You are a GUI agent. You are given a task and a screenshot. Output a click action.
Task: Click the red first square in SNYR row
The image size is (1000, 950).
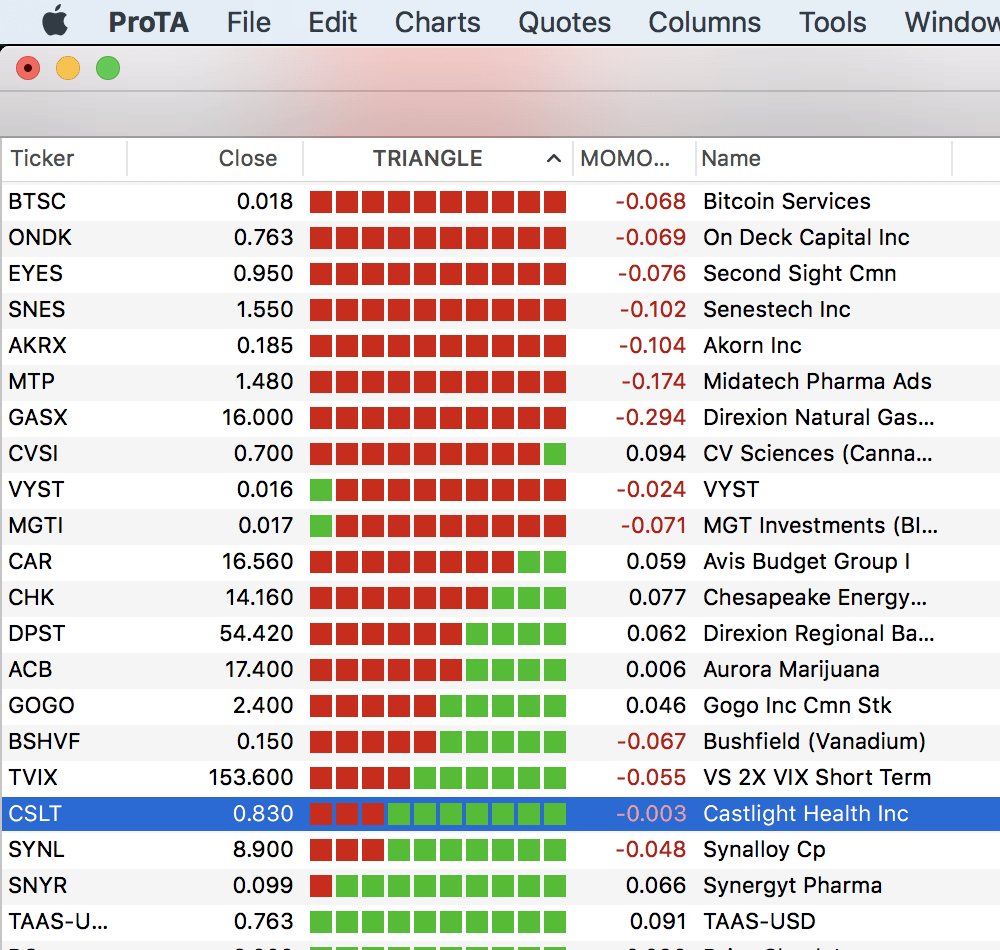pos(321,886)
